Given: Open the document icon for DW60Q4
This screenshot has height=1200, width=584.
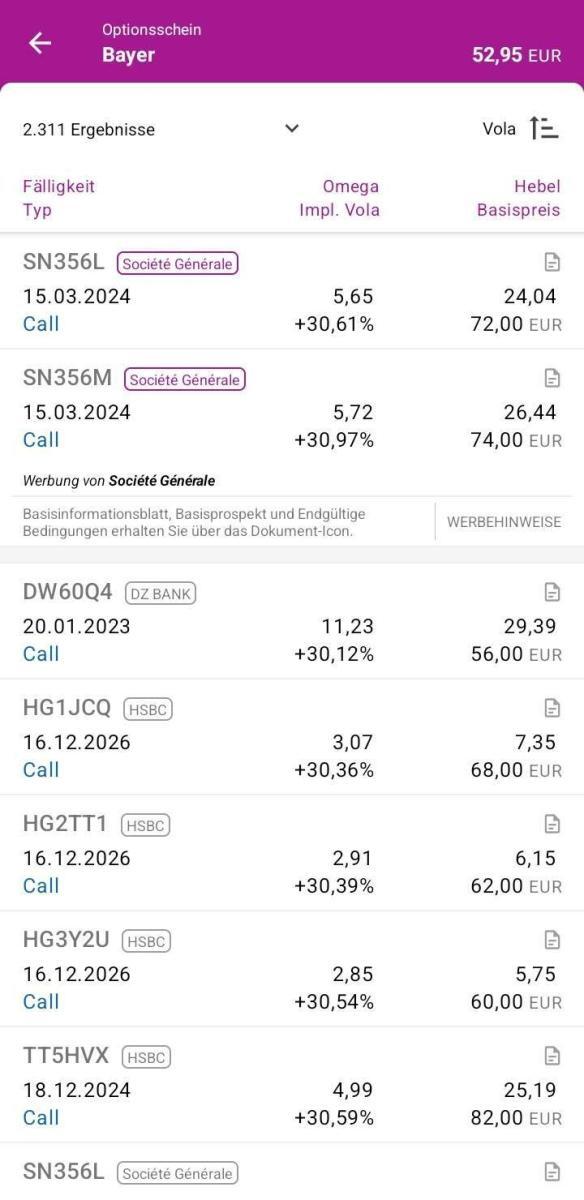Looking at the screenshot, I should (x=551, y=592).
